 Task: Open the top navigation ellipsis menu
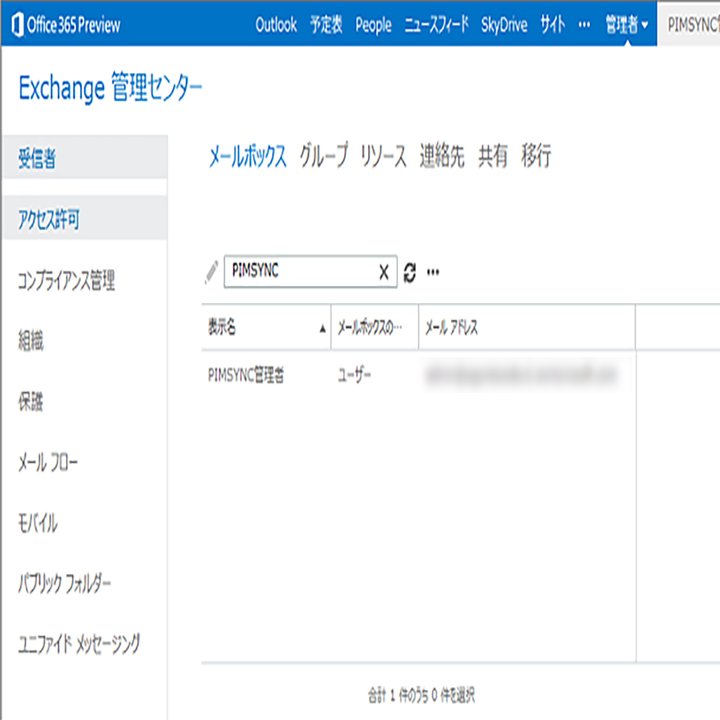[584, 24]
